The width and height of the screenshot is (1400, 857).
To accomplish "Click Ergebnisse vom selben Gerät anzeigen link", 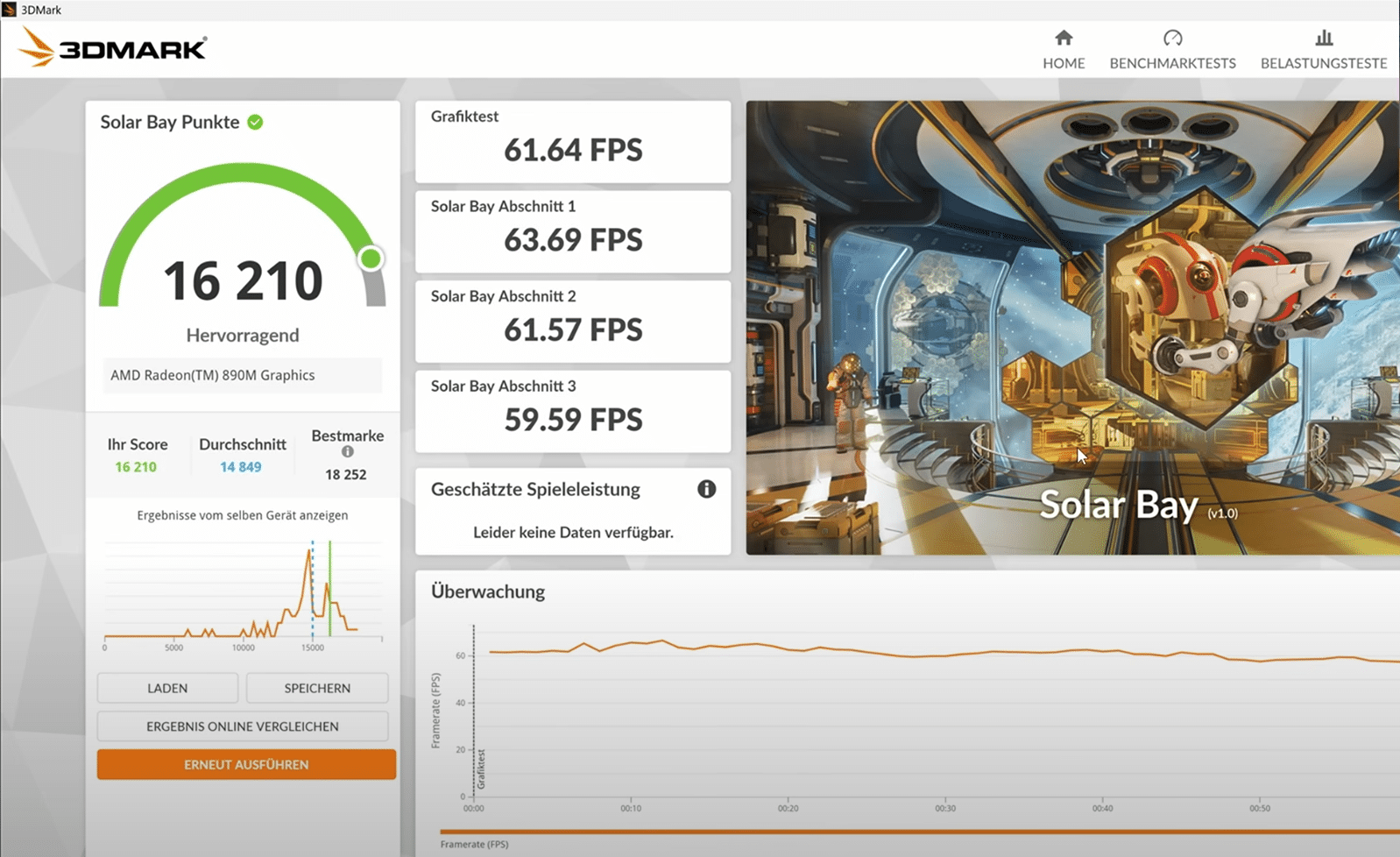I will pos(243,515).
